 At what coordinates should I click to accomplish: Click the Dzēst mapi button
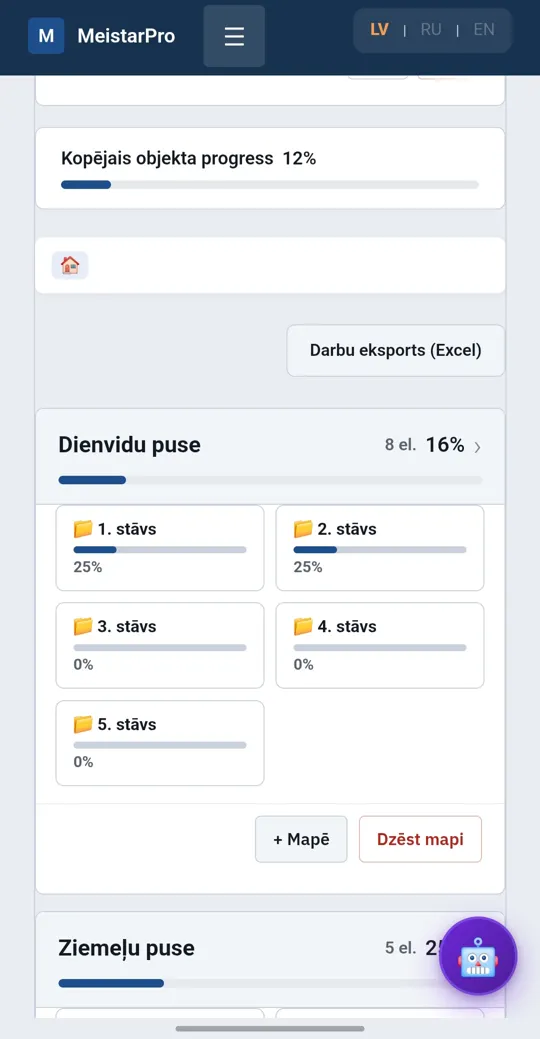[420, 839]
